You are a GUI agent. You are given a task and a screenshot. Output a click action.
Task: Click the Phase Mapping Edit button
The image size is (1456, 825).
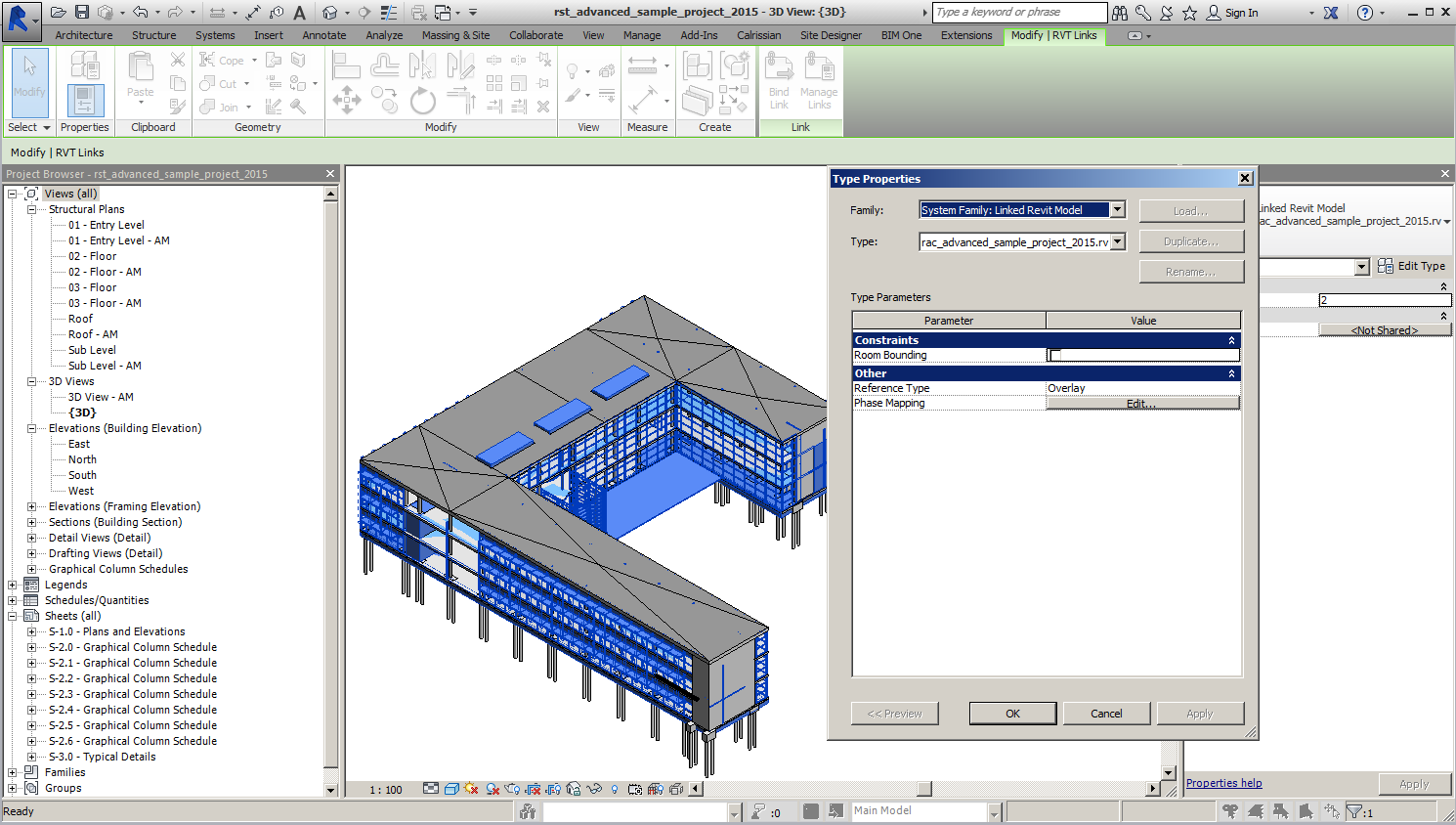(x=1142, y=403)
